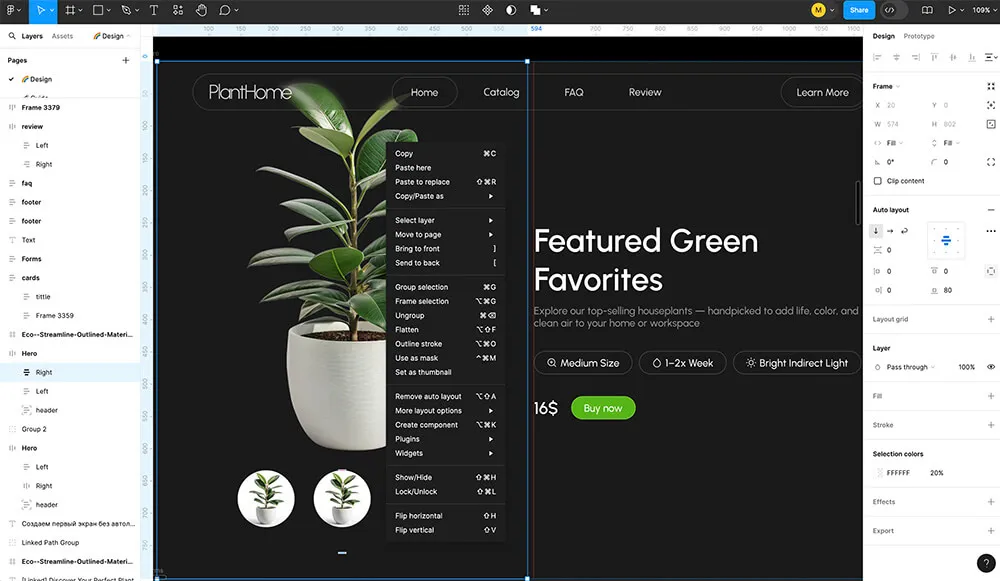The image size is (1000, 581).
Task: Click the Boolean union icon
Action: click(x=535, y=10)
